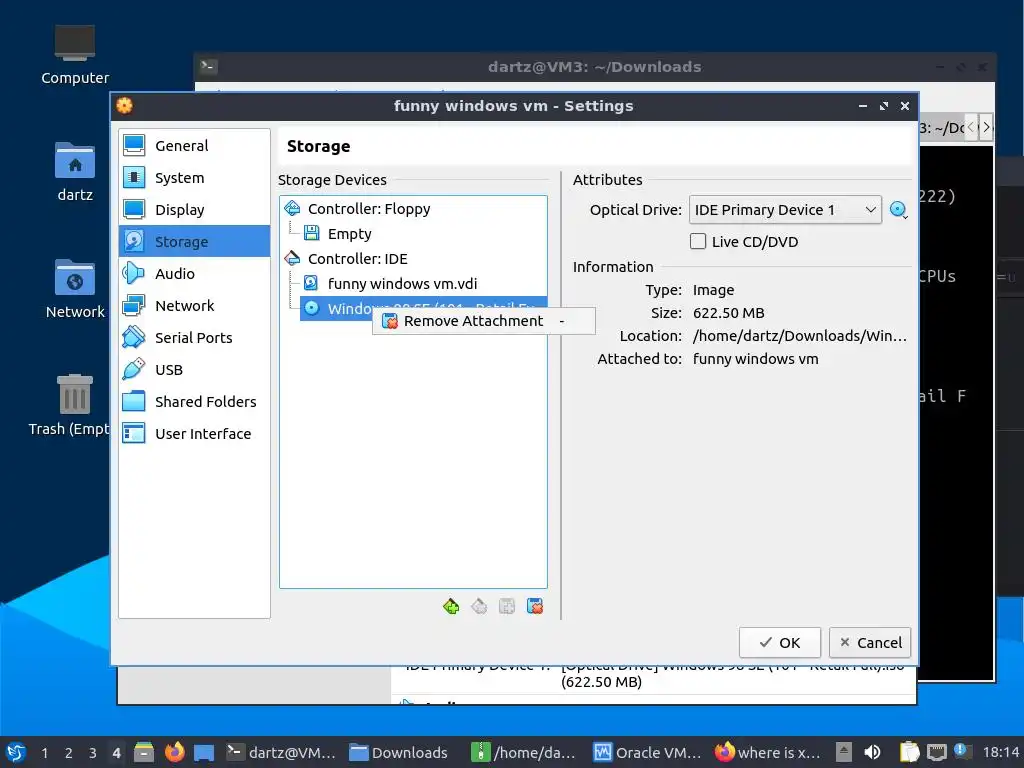Screen dimensions: 1024x768
Task: Open the General settings category
Action: tap(194, 145)
